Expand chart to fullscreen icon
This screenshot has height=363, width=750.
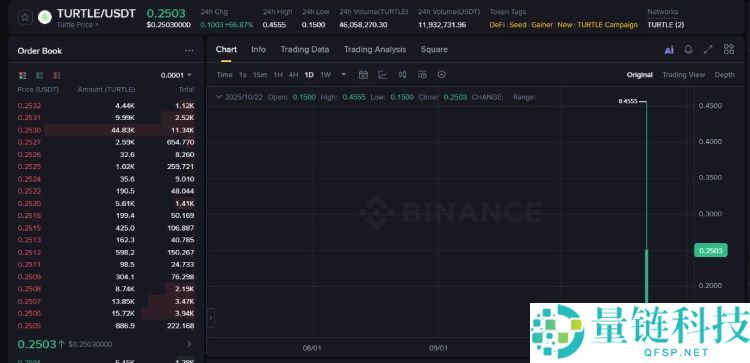coord(708,49)
